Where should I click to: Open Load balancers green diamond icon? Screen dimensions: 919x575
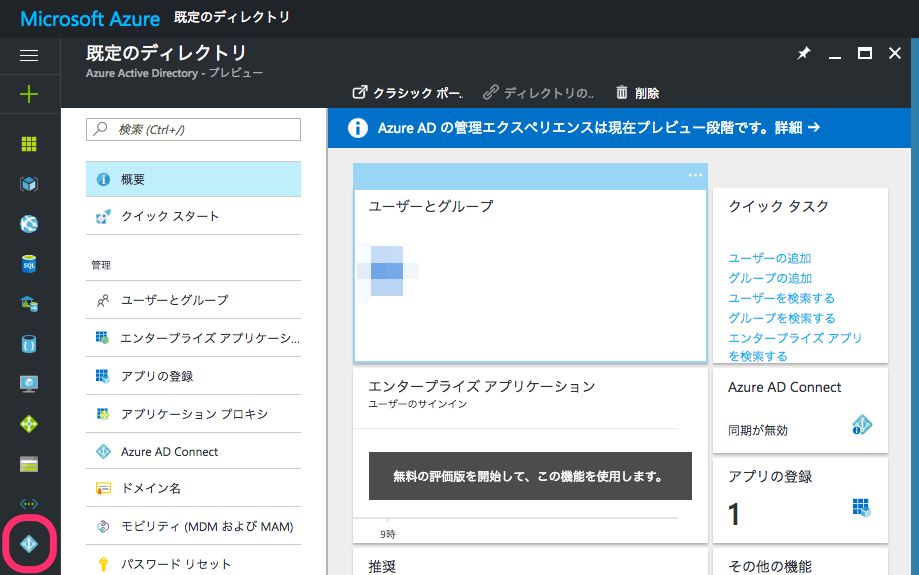[x=29, y=424]
